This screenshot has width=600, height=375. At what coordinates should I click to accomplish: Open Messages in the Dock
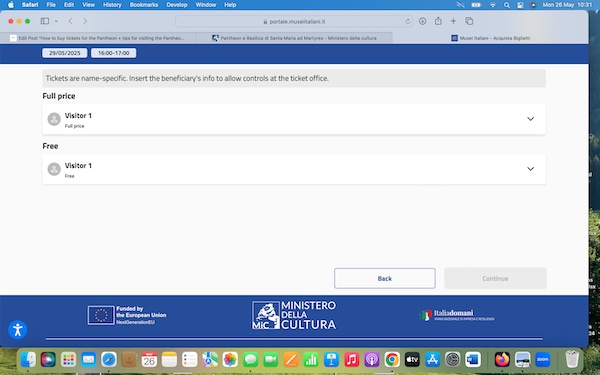[250, 360]
